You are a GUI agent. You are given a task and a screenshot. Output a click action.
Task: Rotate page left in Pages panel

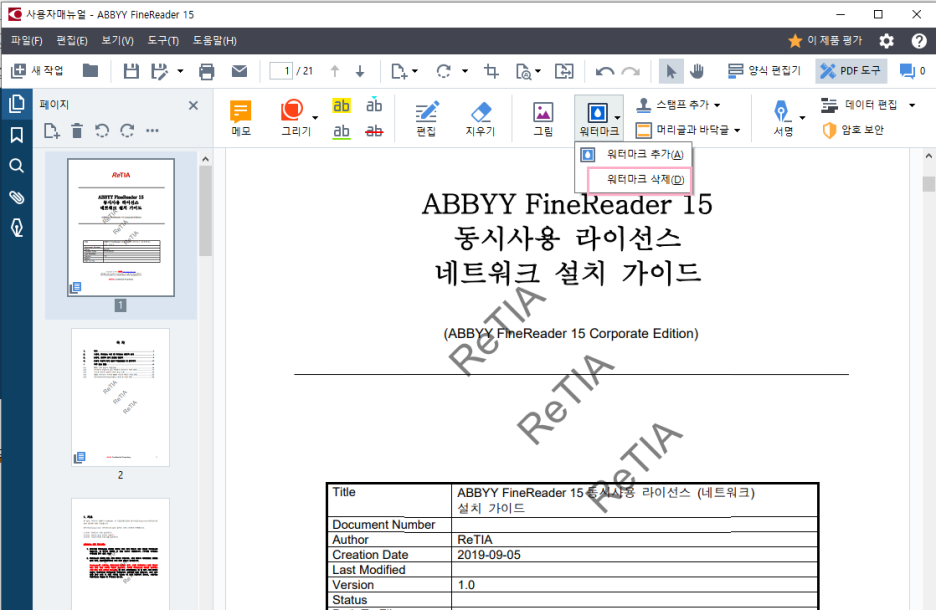click(x=102, y=131)
